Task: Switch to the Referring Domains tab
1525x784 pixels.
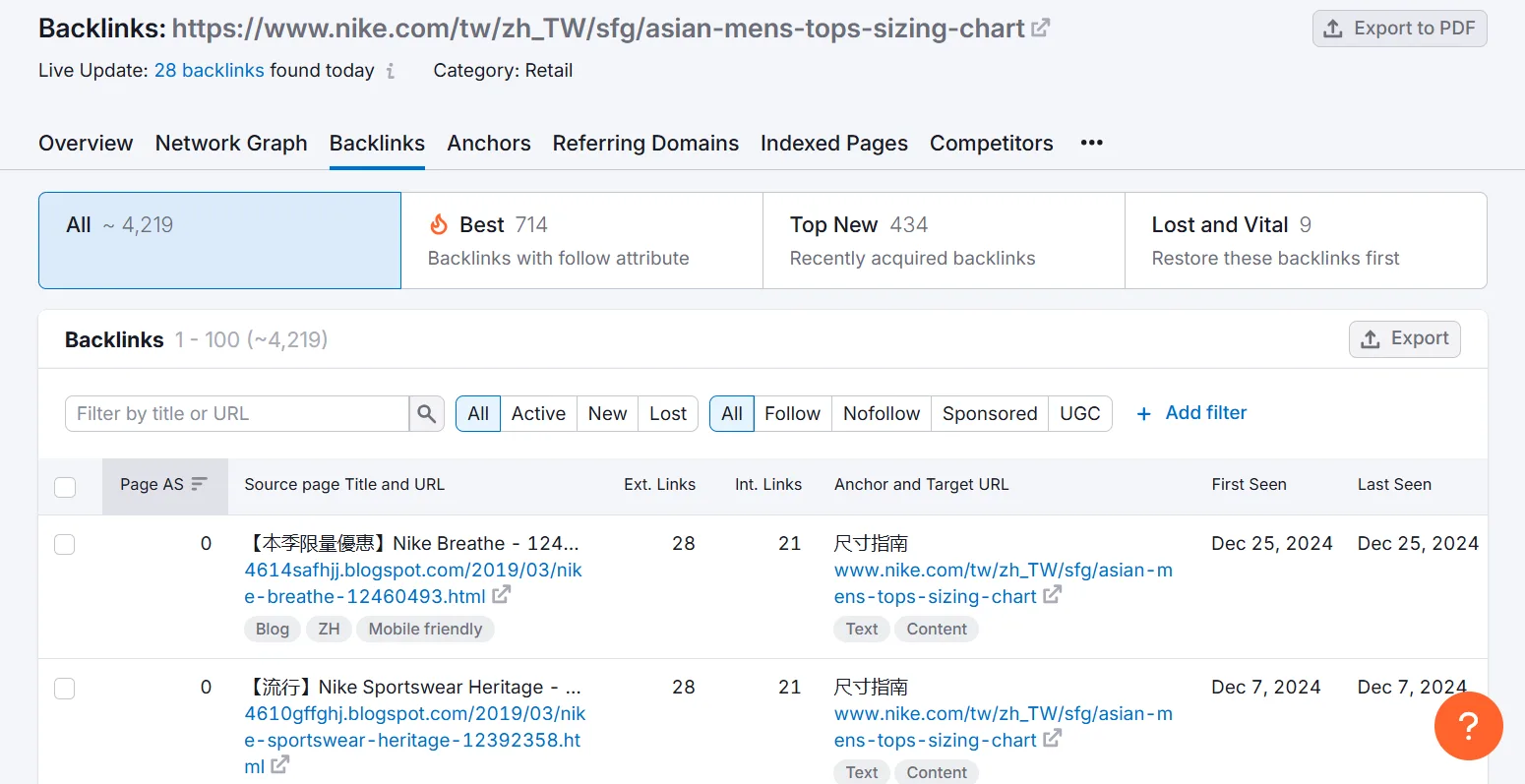Action: [645, 143]
